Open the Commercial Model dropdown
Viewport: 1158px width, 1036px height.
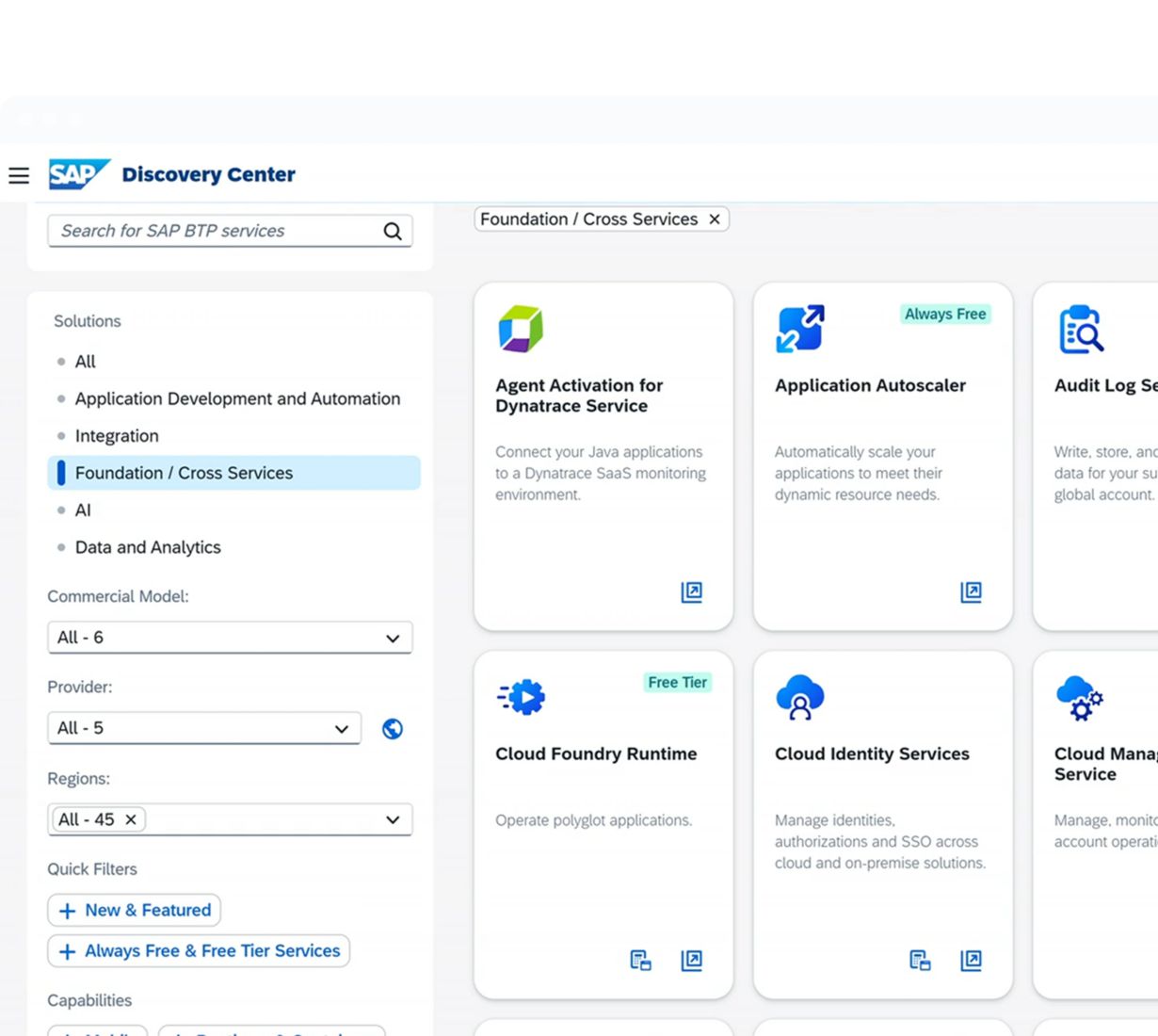point(230,638)
